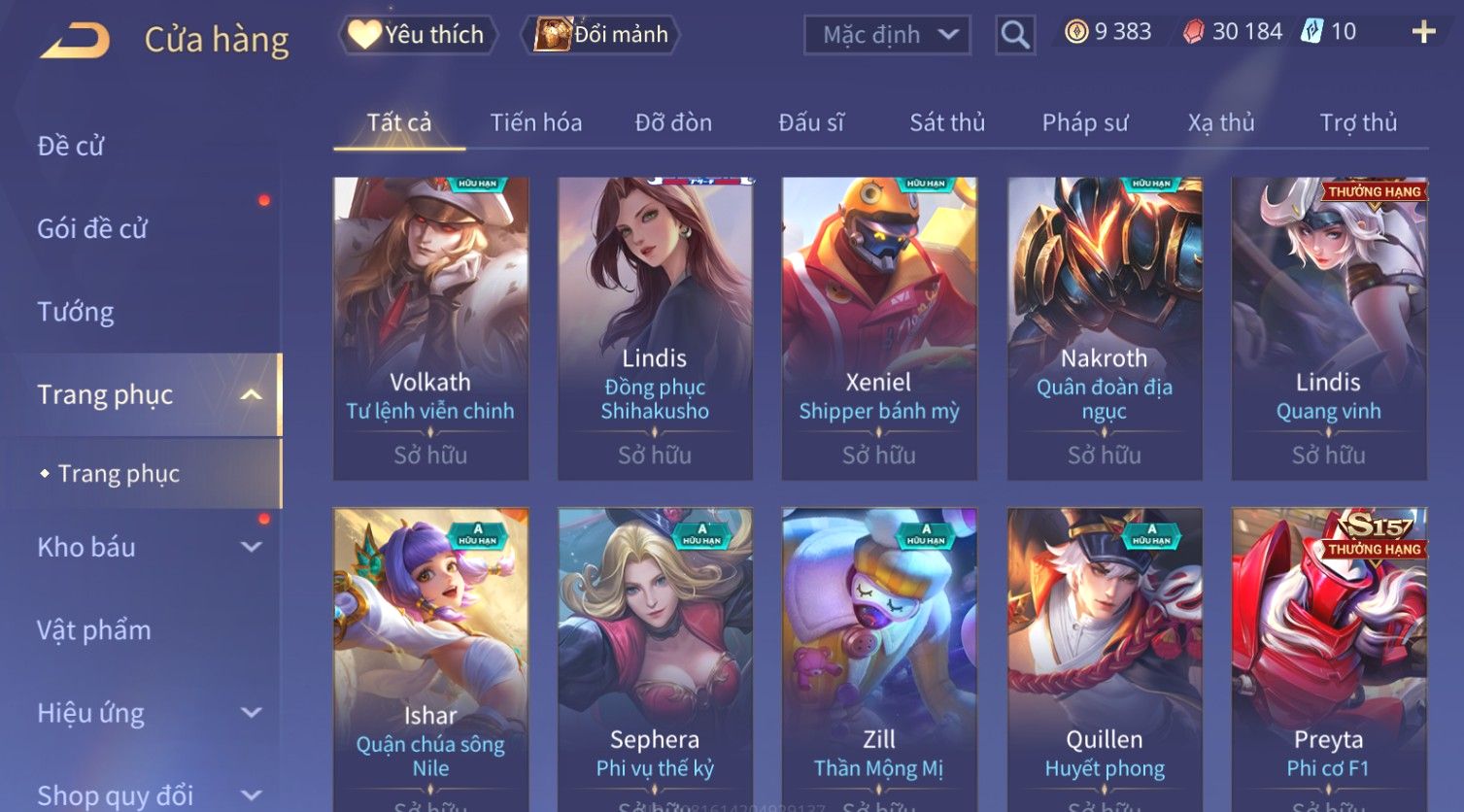1464x812 pixels.
Task: Open the Mặc định sort dropdown
Action: [x=887, y=35]
